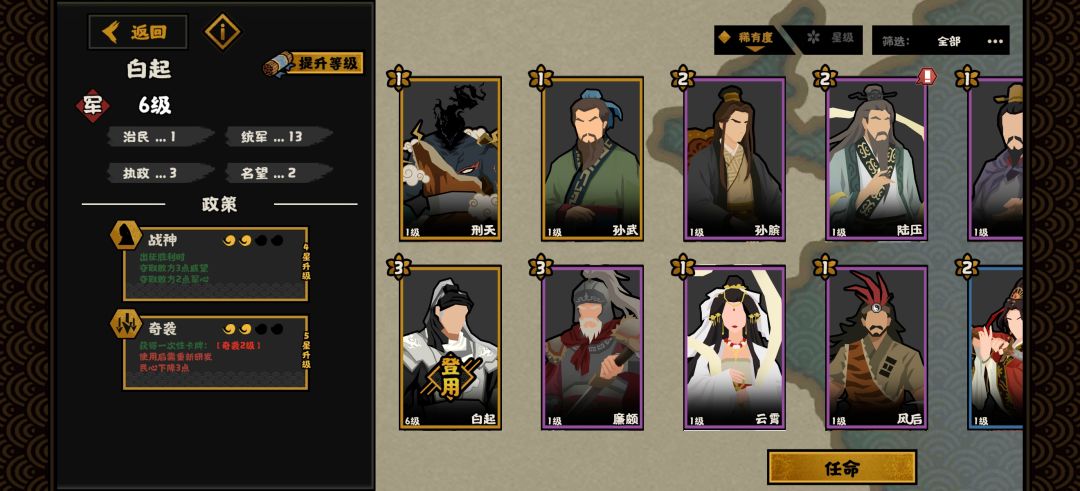Click the red alert badge on 陆压 card
The image size is (1080, 491).
927,76
